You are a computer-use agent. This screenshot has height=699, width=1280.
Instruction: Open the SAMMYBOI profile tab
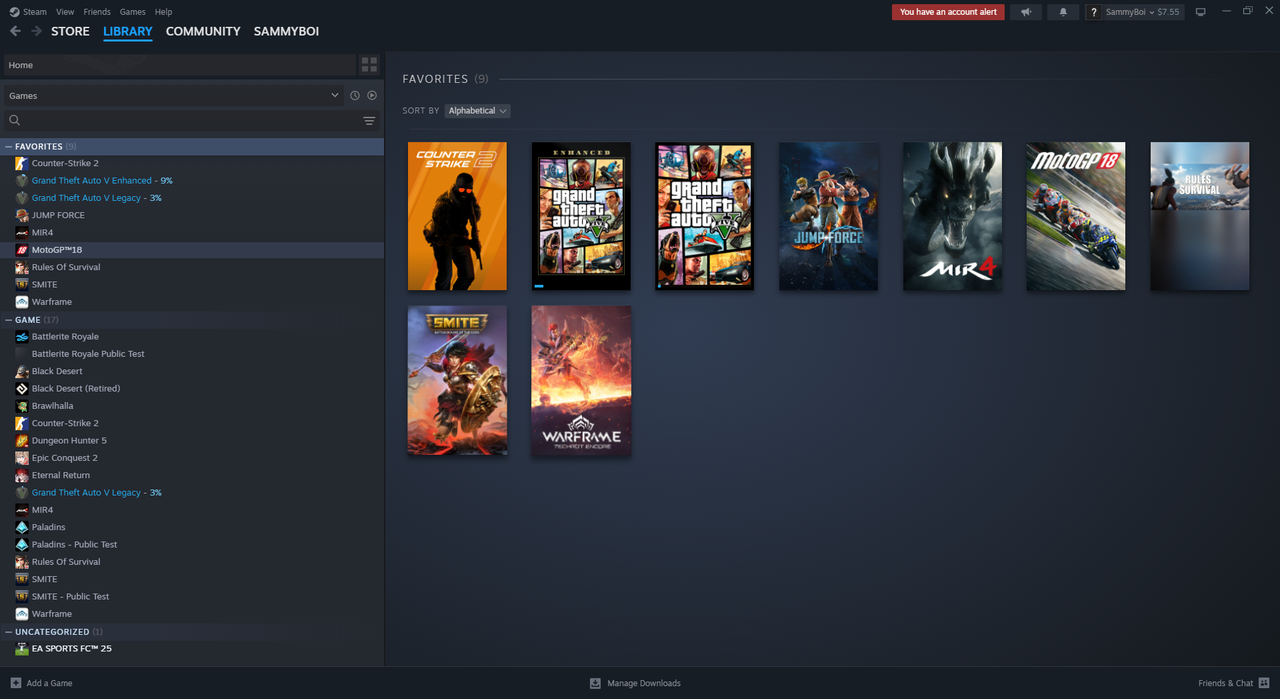pos(286,31)
